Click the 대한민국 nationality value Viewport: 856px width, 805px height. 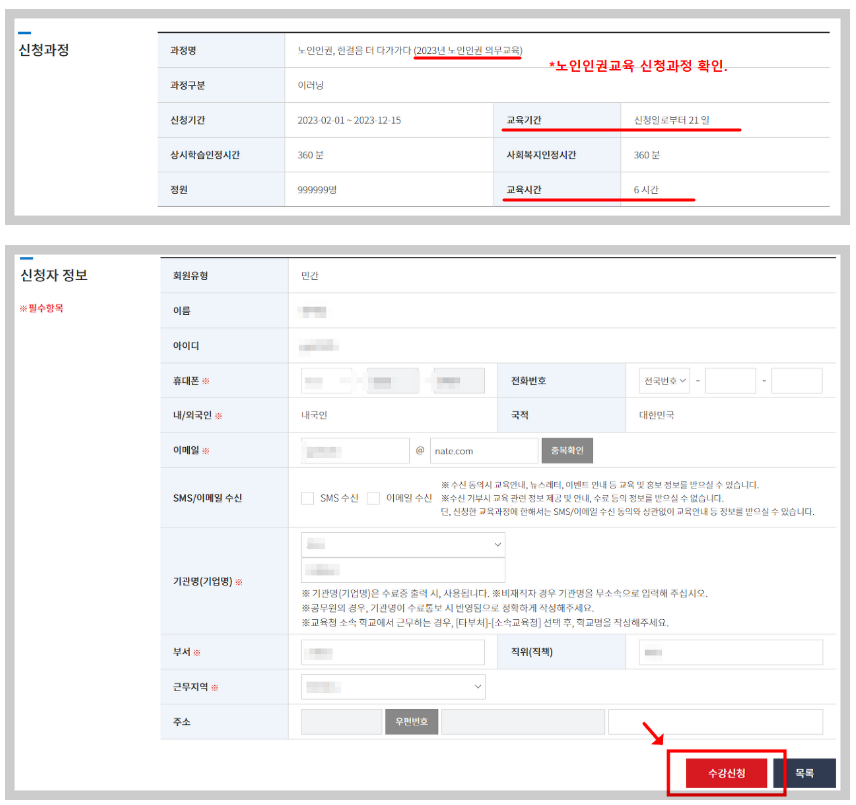pos(656,415)
